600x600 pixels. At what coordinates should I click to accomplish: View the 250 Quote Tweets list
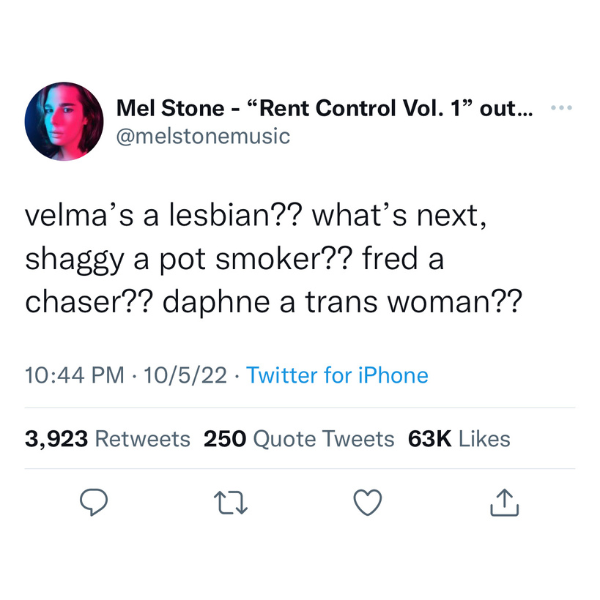coord(298,439)
